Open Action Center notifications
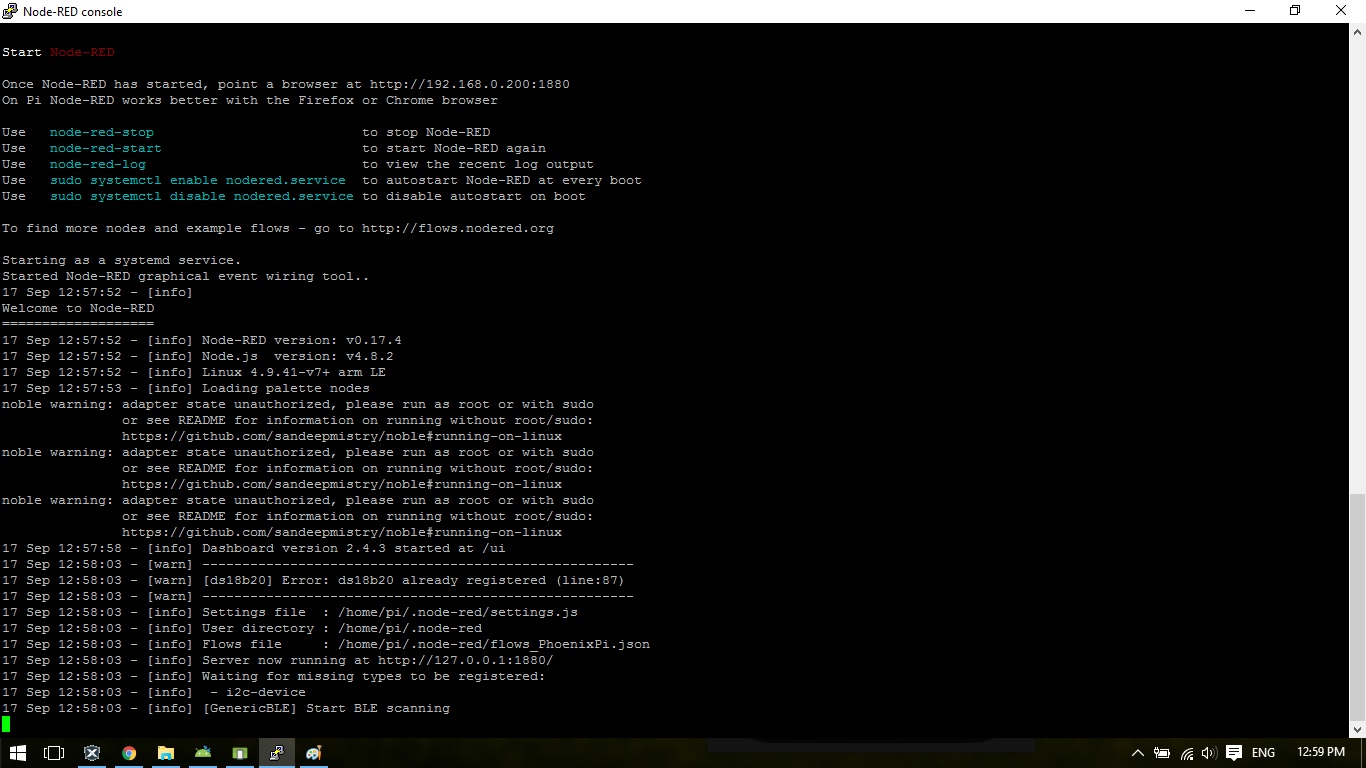This screenshot has width=1366, height=768. pos(1233,753)
